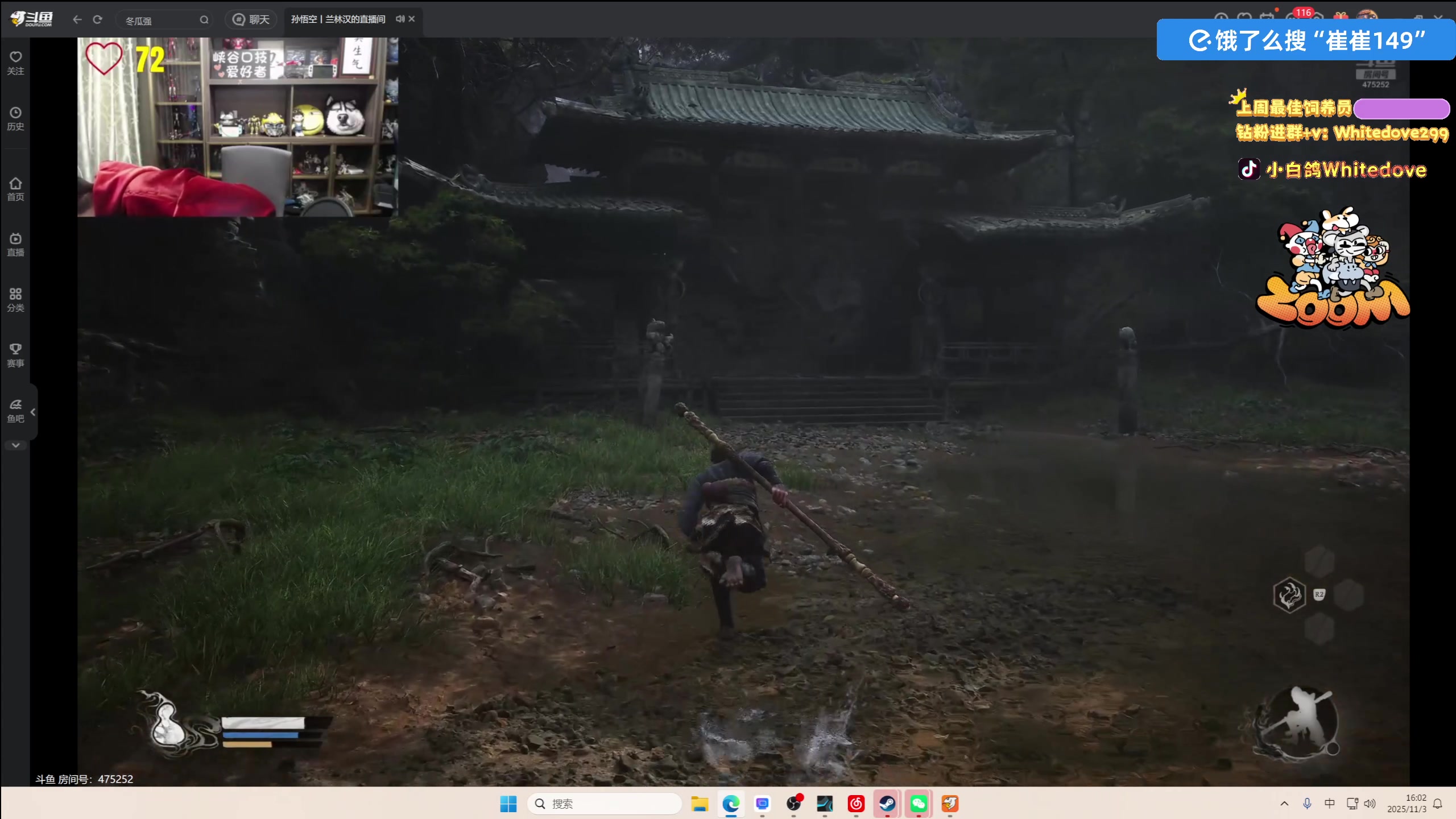Switch to the 聊天 chat tab

pyautogui.click(x=252, y=19)
